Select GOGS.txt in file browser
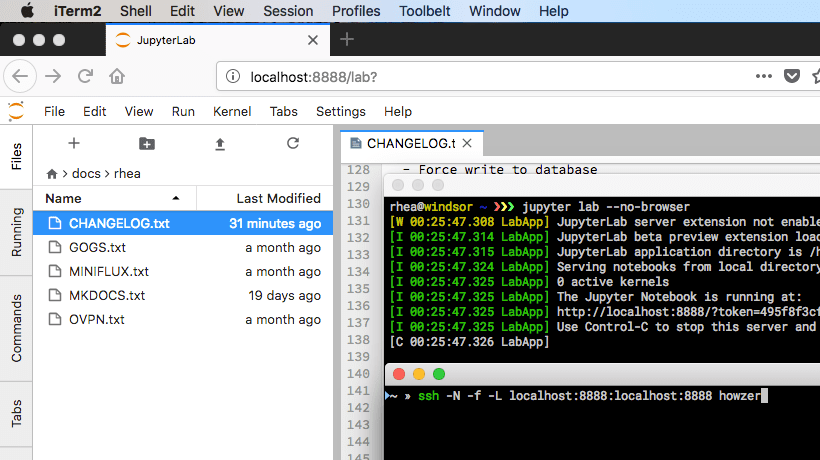 [x=183, y=247]
